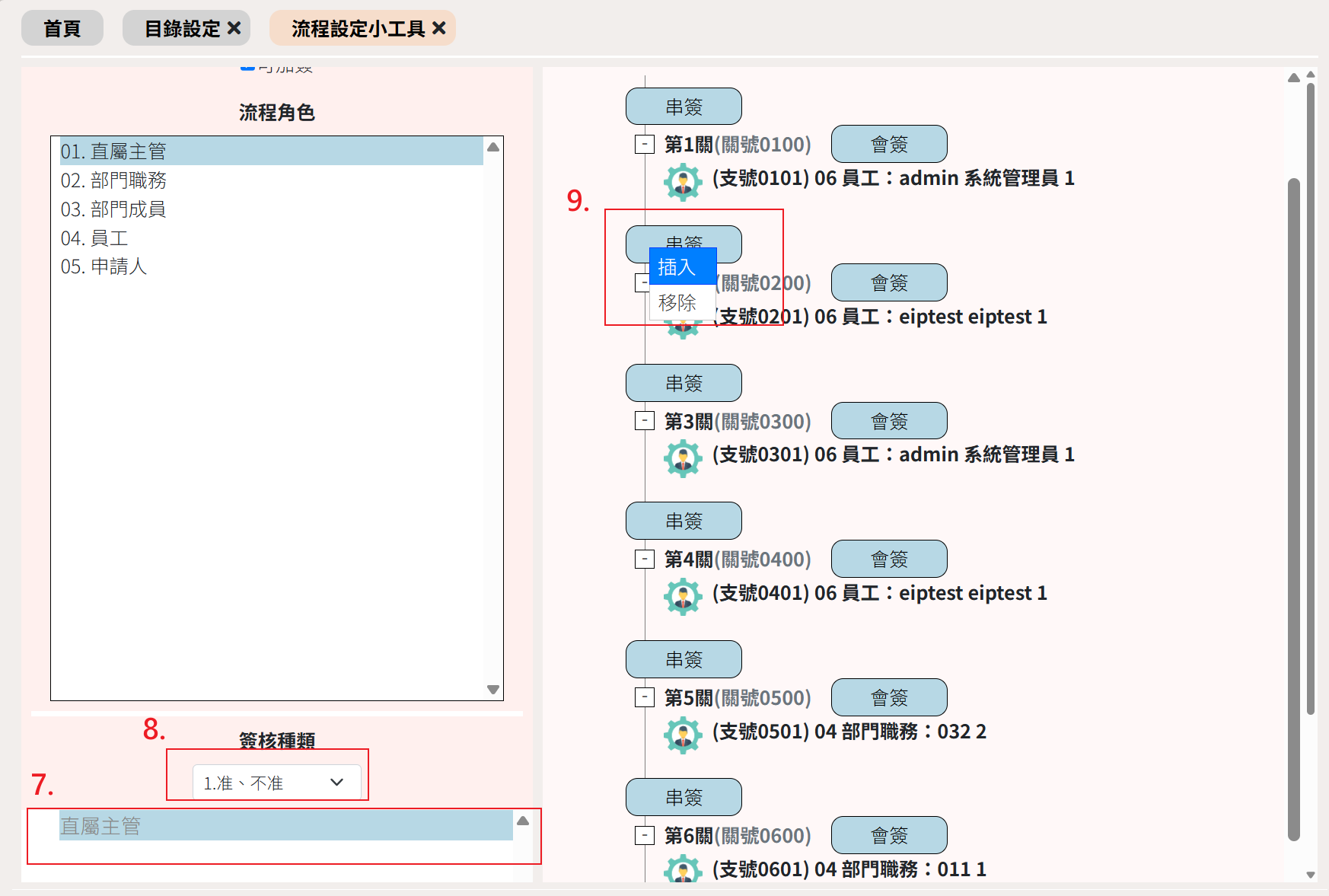
Task: Click the employee gear icon for 支號0301
Action: click(683, 458)
